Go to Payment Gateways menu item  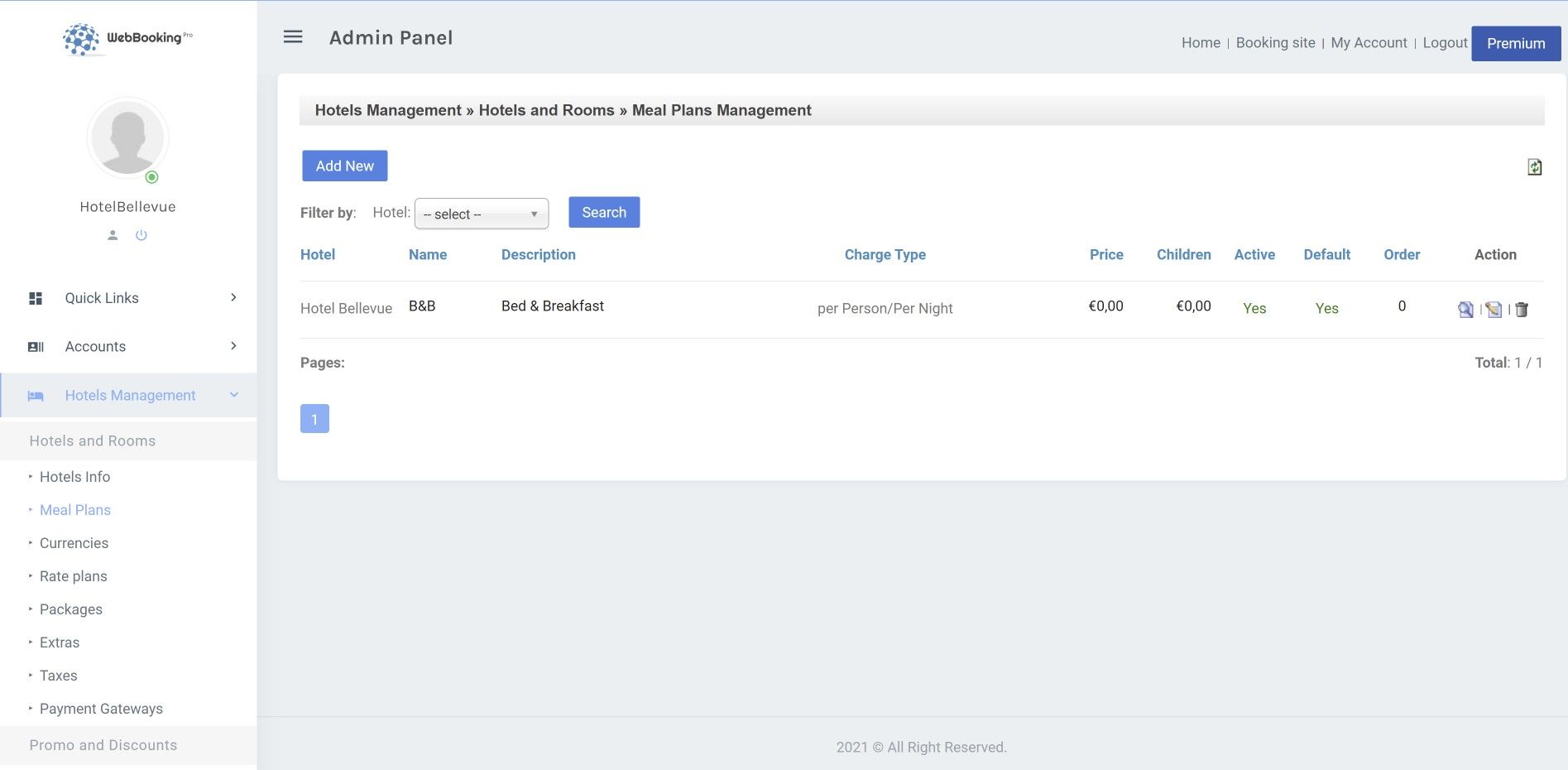(x=101, y=709)
